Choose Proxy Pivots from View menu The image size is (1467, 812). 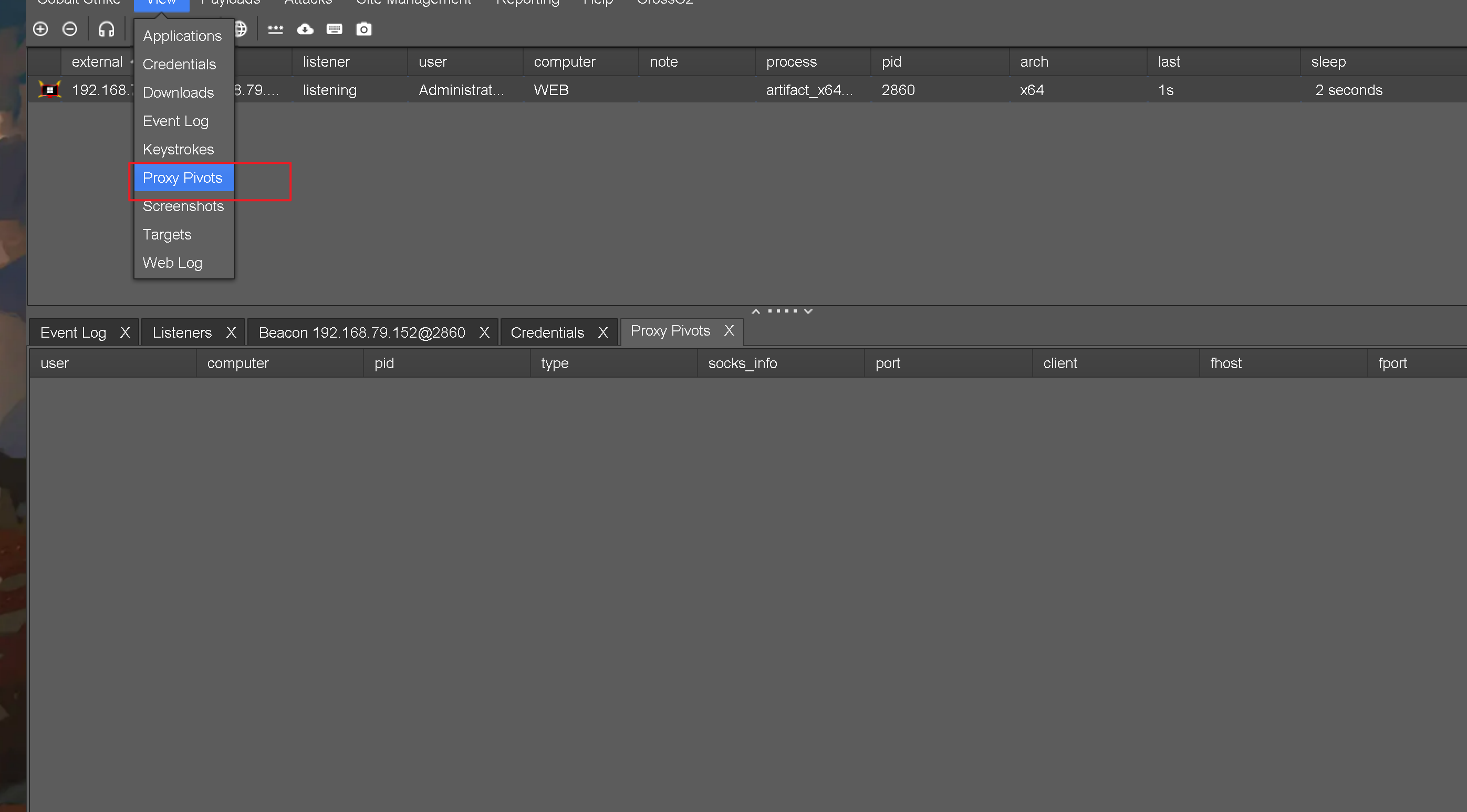[x=182, y=178]
